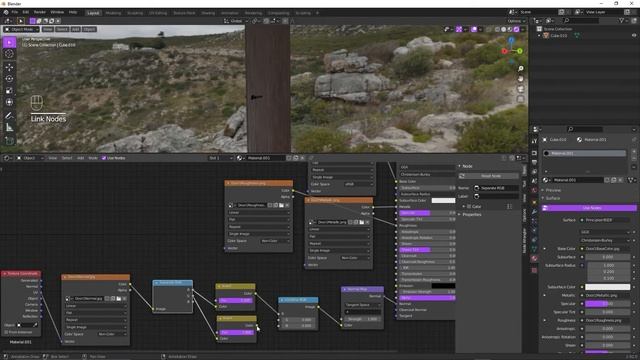Image resolution: width=640 pixels, height=360 pixels.
Task: Toggle the Use Nodes checkbox in node editor header
Action: point(104,158)
